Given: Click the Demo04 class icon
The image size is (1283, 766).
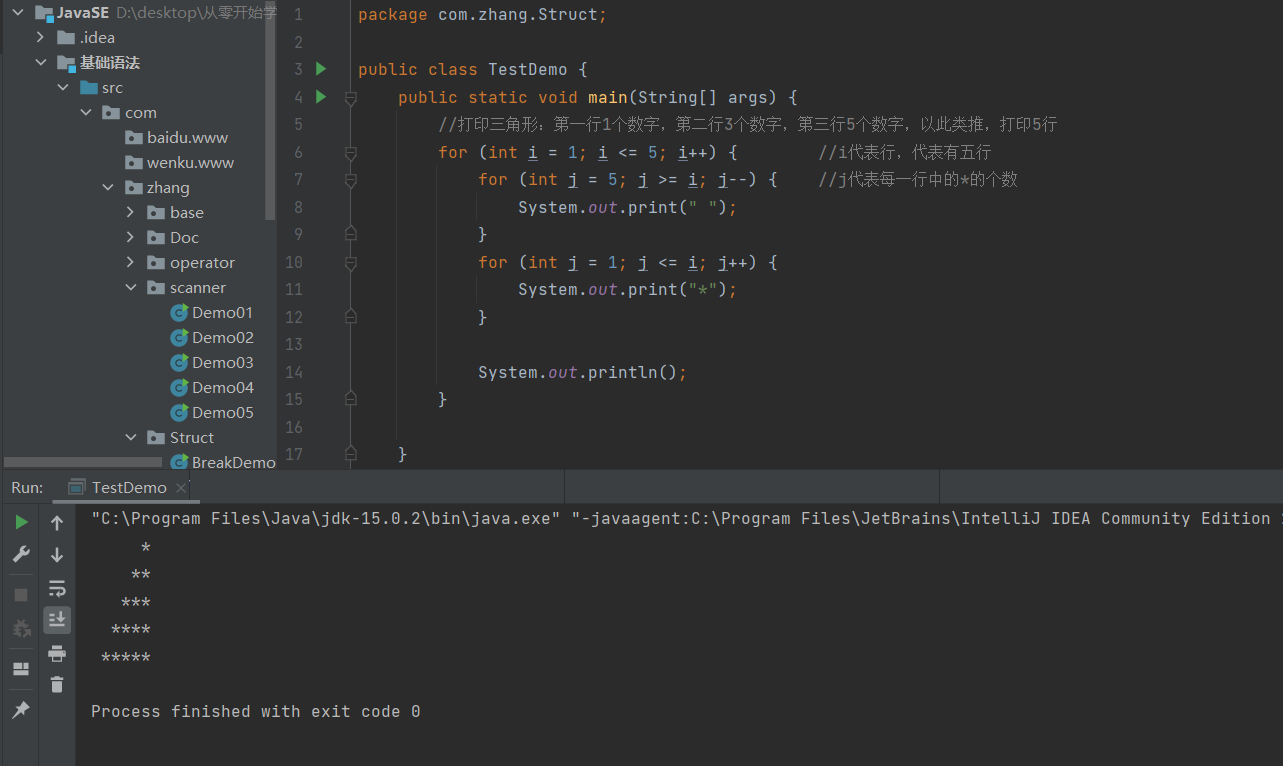Looking at the screenshot, I should point(180,387).
